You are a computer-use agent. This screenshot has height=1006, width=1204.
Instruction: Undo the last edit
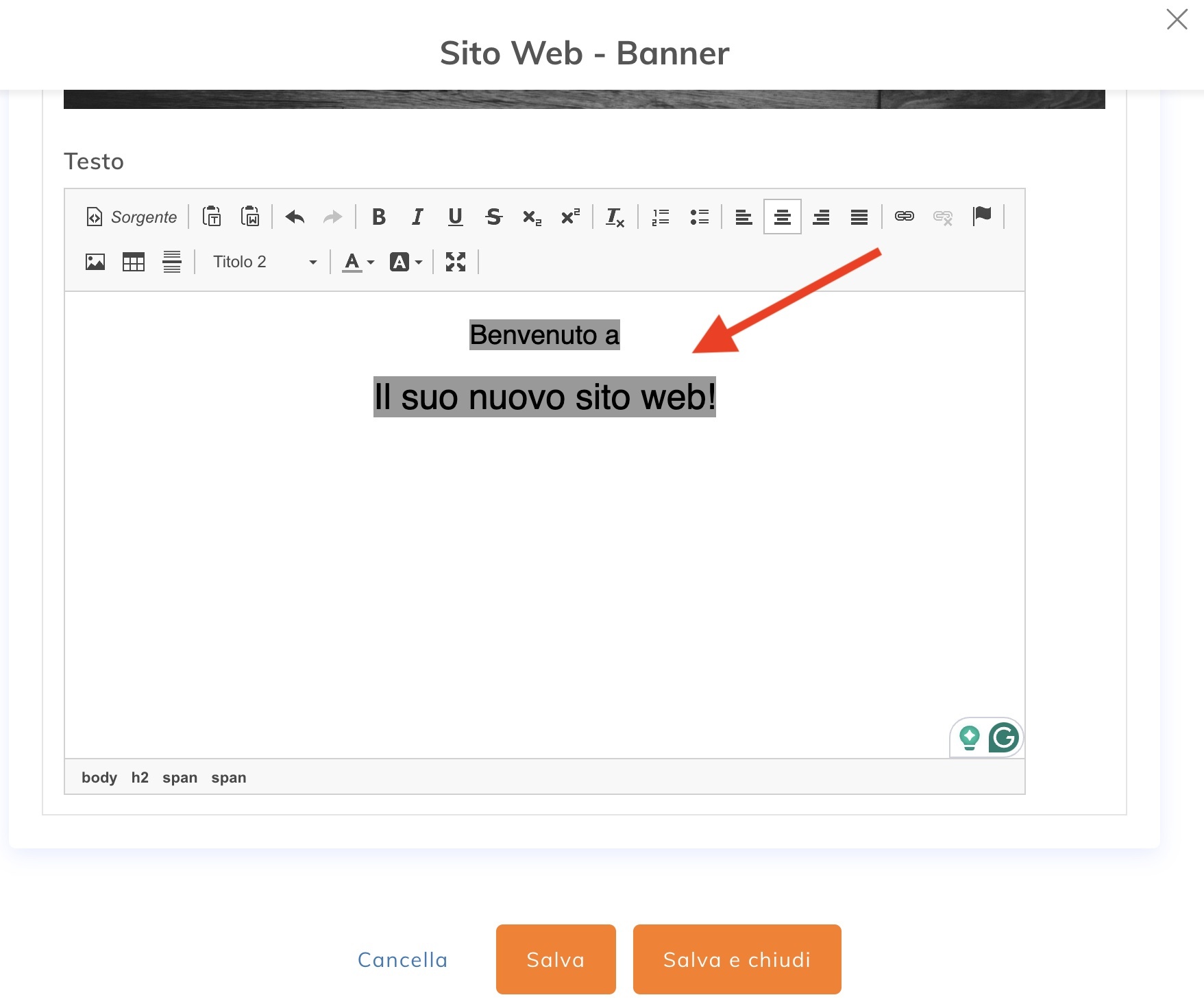point(295,217)
